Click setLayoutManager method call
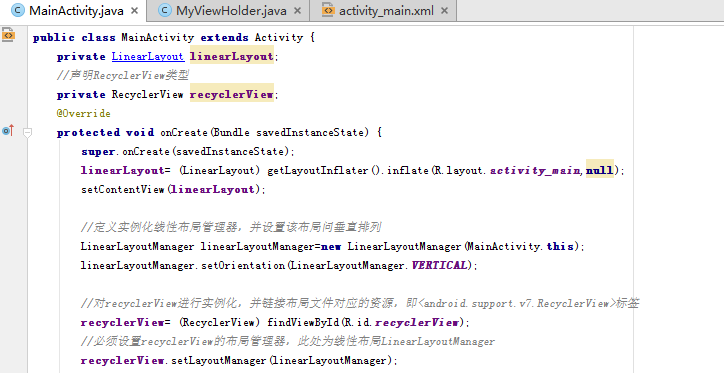Viewport: 724px width, 373px height. (x=219, y=360)
